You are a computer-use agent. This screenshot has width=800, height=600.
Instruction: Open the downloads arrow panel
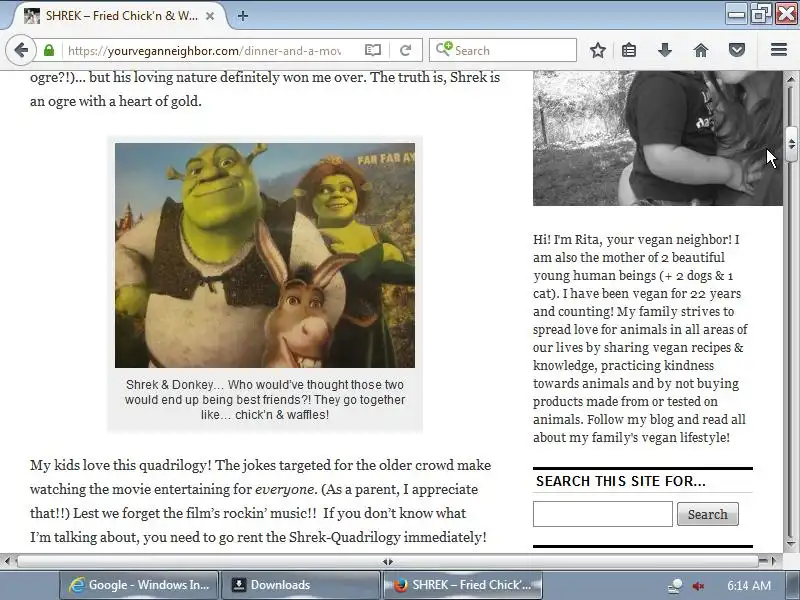[x=665, y=50]
